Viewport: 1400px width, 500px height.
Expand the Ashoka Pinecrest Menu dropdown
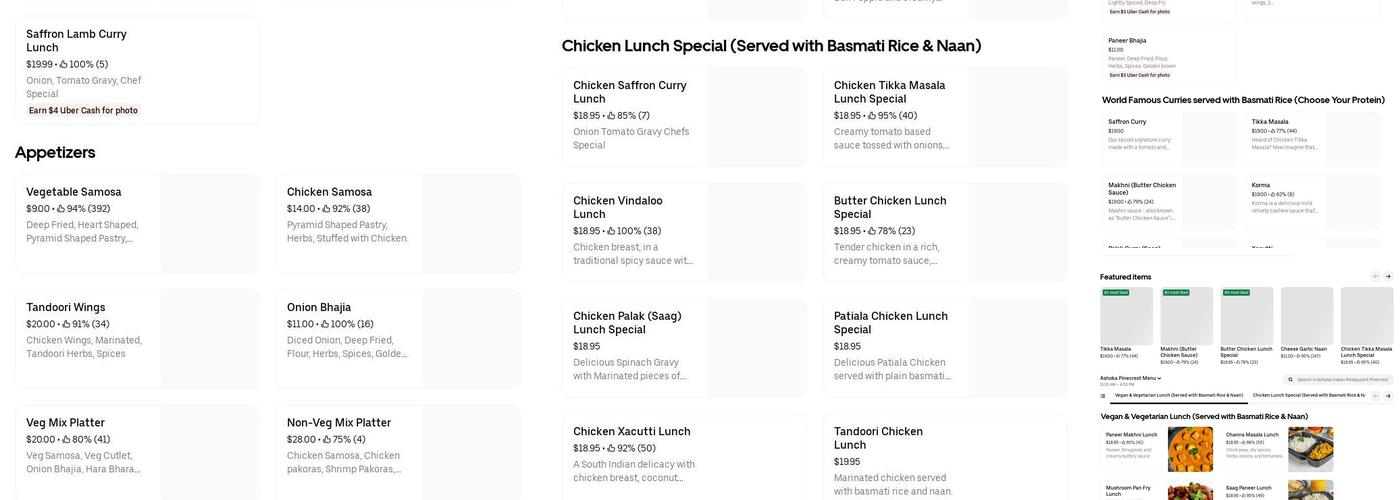(1131, 379)
